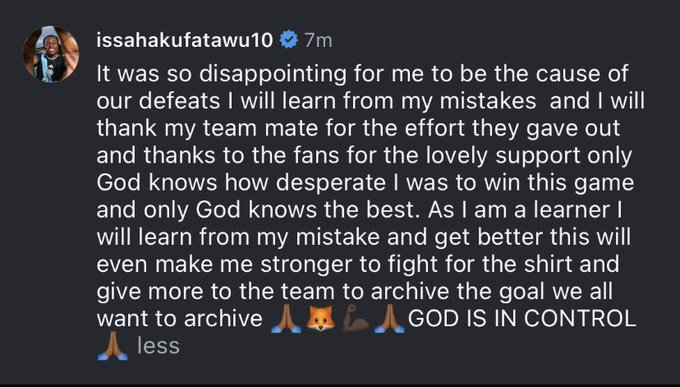Click the word 'disappointing' in caption
This screenshot has height=387, width=680.
tap(273, 75)
